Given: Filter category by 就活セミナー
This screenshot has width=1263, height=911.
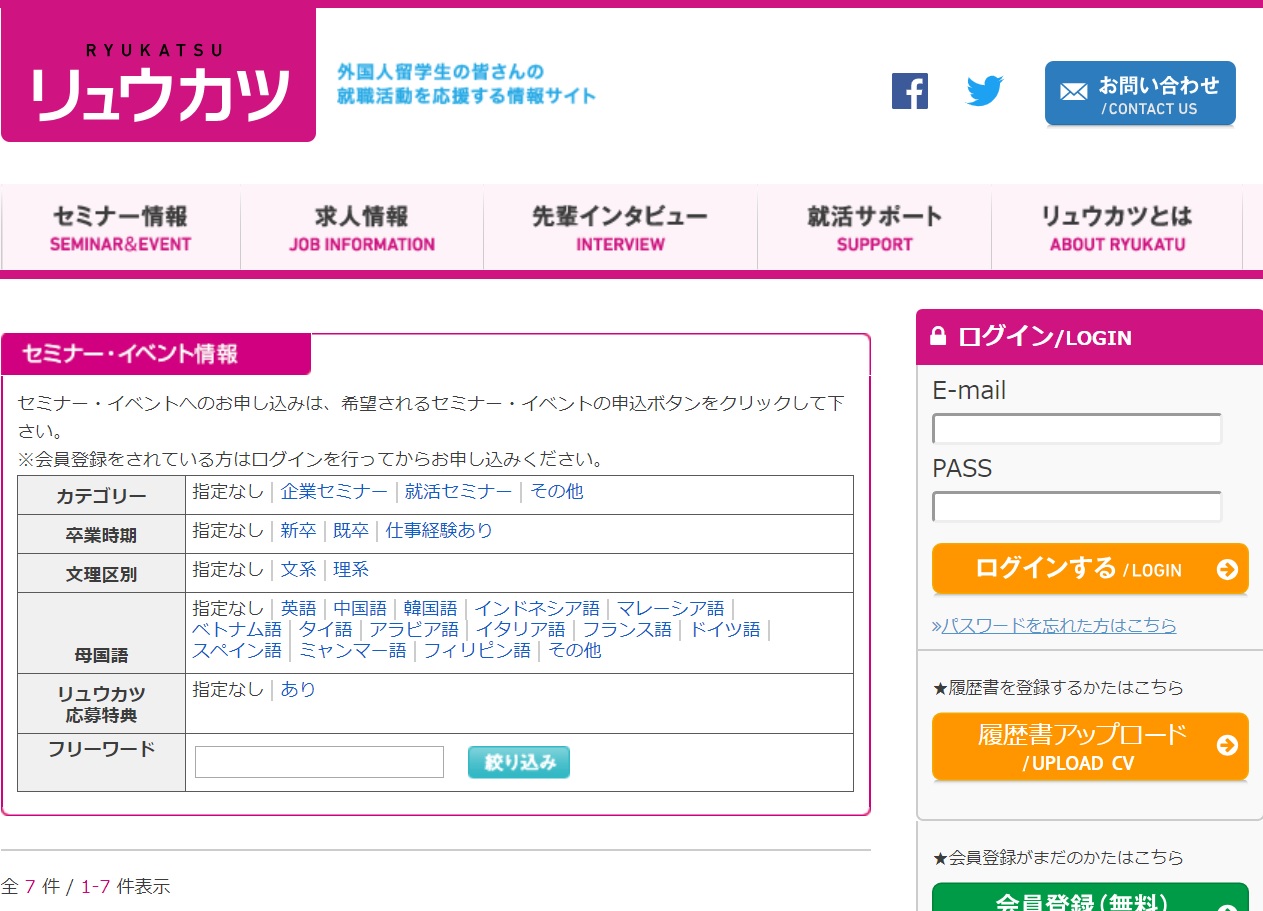Looking at the screenshot, I should pos(458,492).
